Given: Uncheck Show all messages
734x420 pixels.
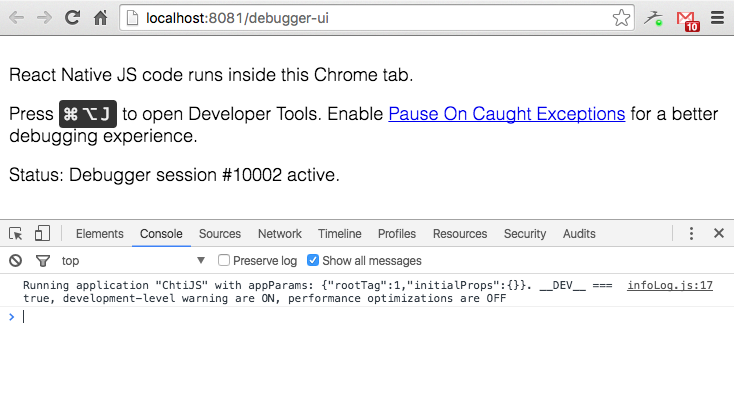Looking at the screenshot, I should pyautogui.click(x=313, y=260).
